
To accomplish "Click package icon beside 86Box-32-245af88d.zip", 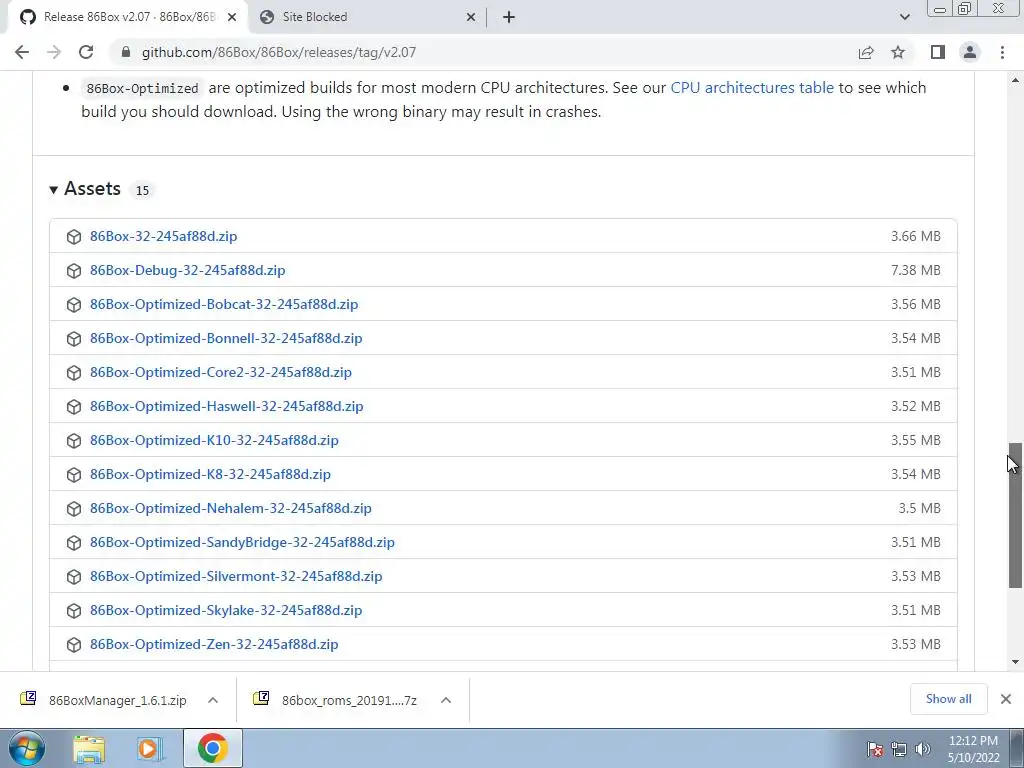I will [x=74, y=236].
